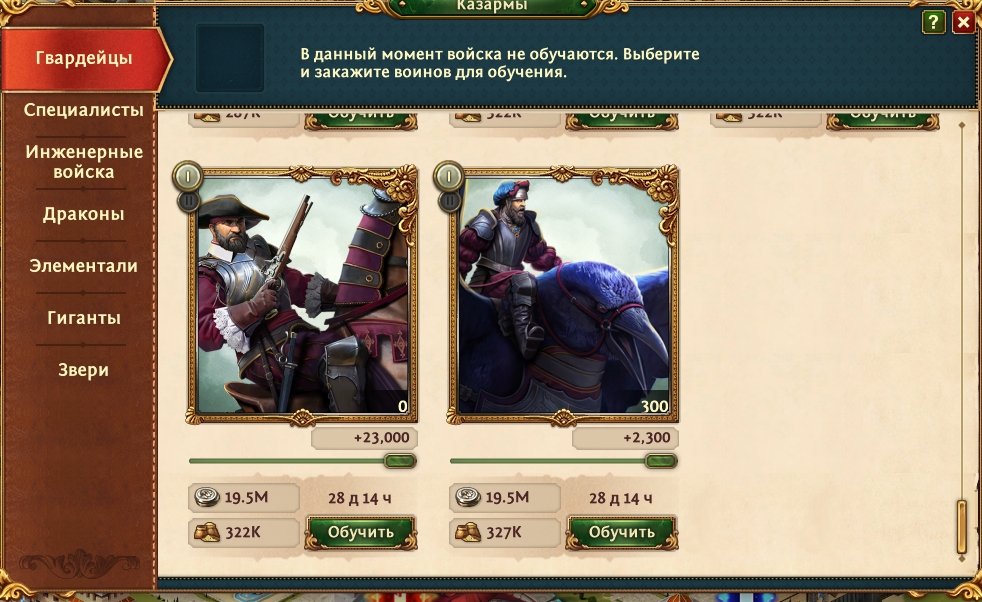Select level II badge on musketeer card
Screen dimensions: 982x602
tap(189, 201)
